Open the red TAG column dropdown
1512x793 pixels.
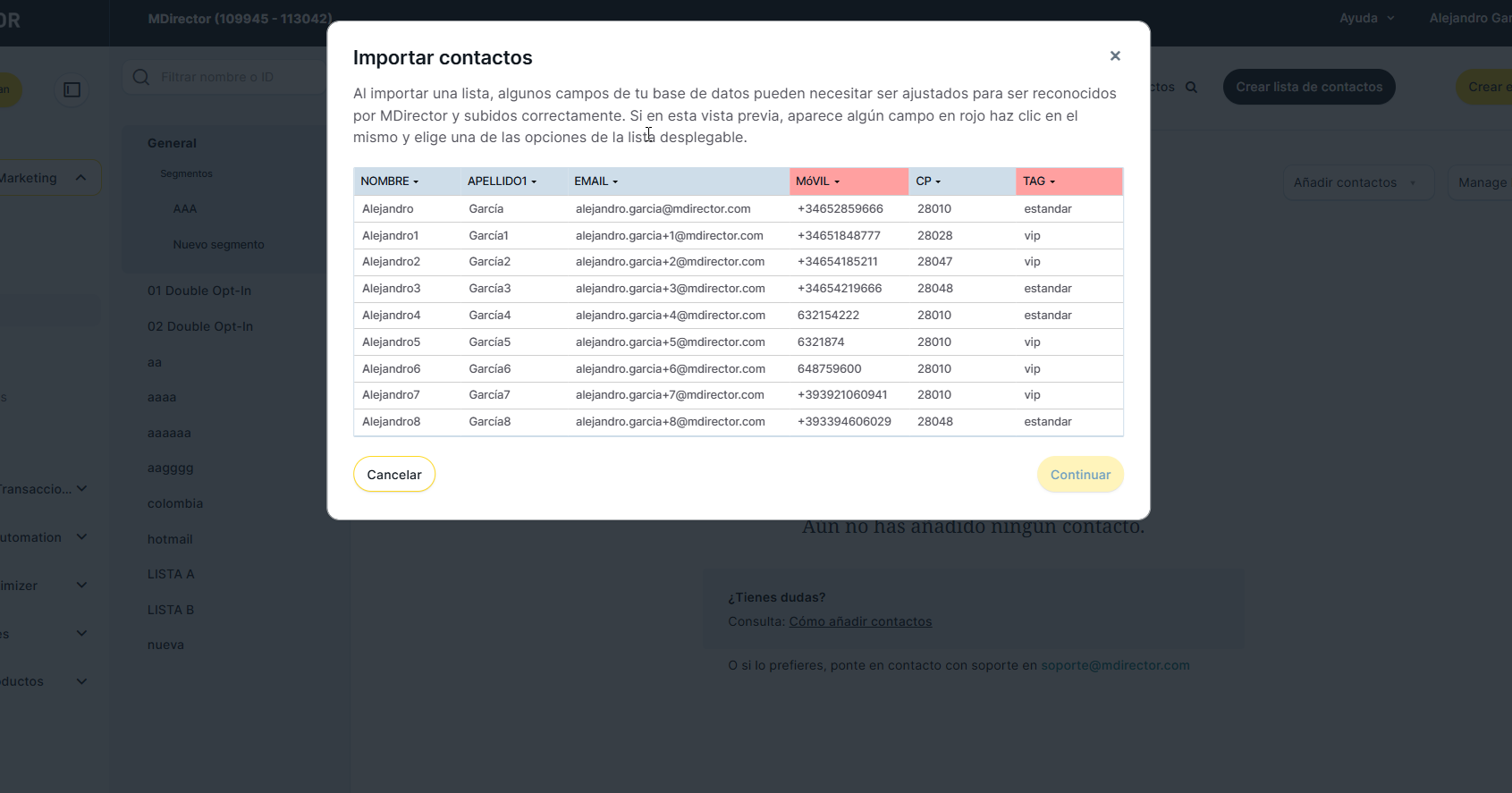pyautogui.click(x=1039, y=181)
